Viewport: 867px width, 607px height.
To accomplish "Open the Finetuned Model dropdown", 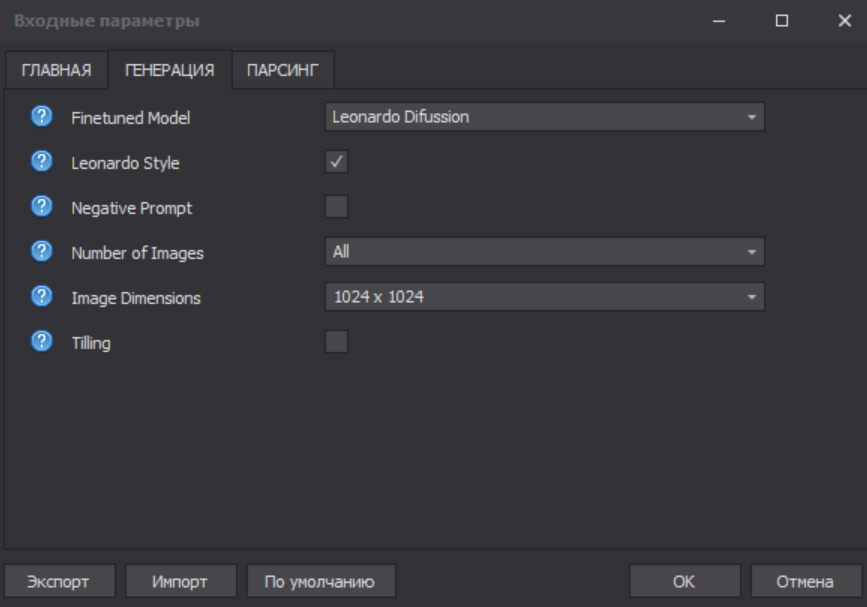I will (x=545, y=117).
